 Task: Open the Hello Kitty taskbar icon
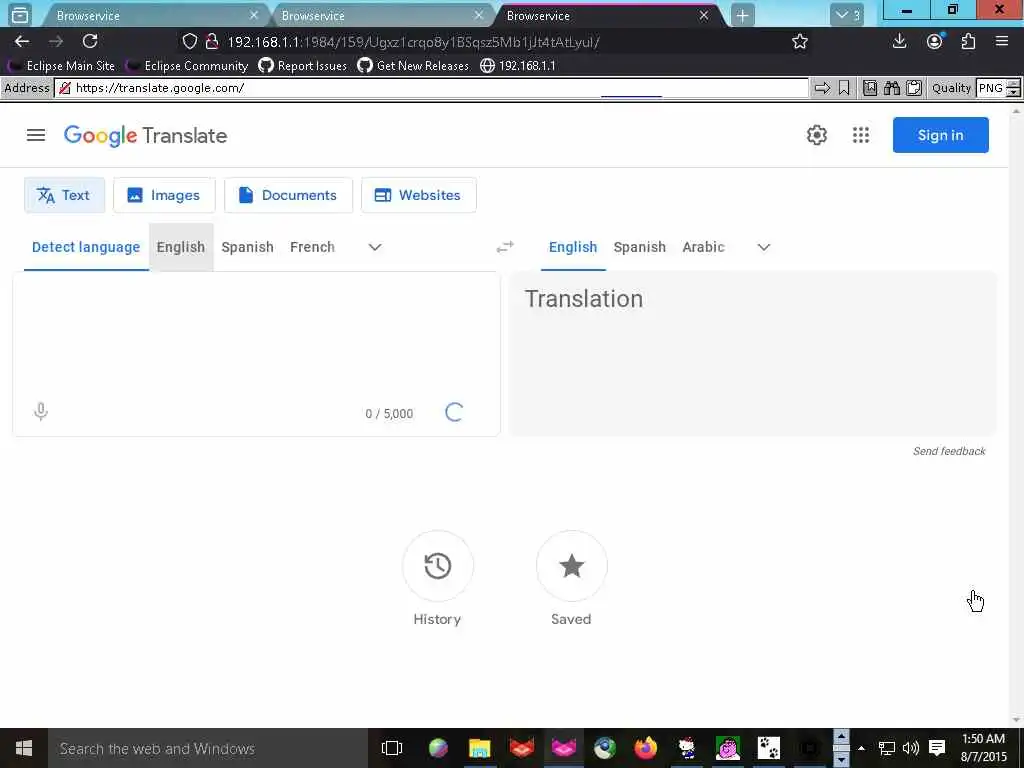coord(686,748)
